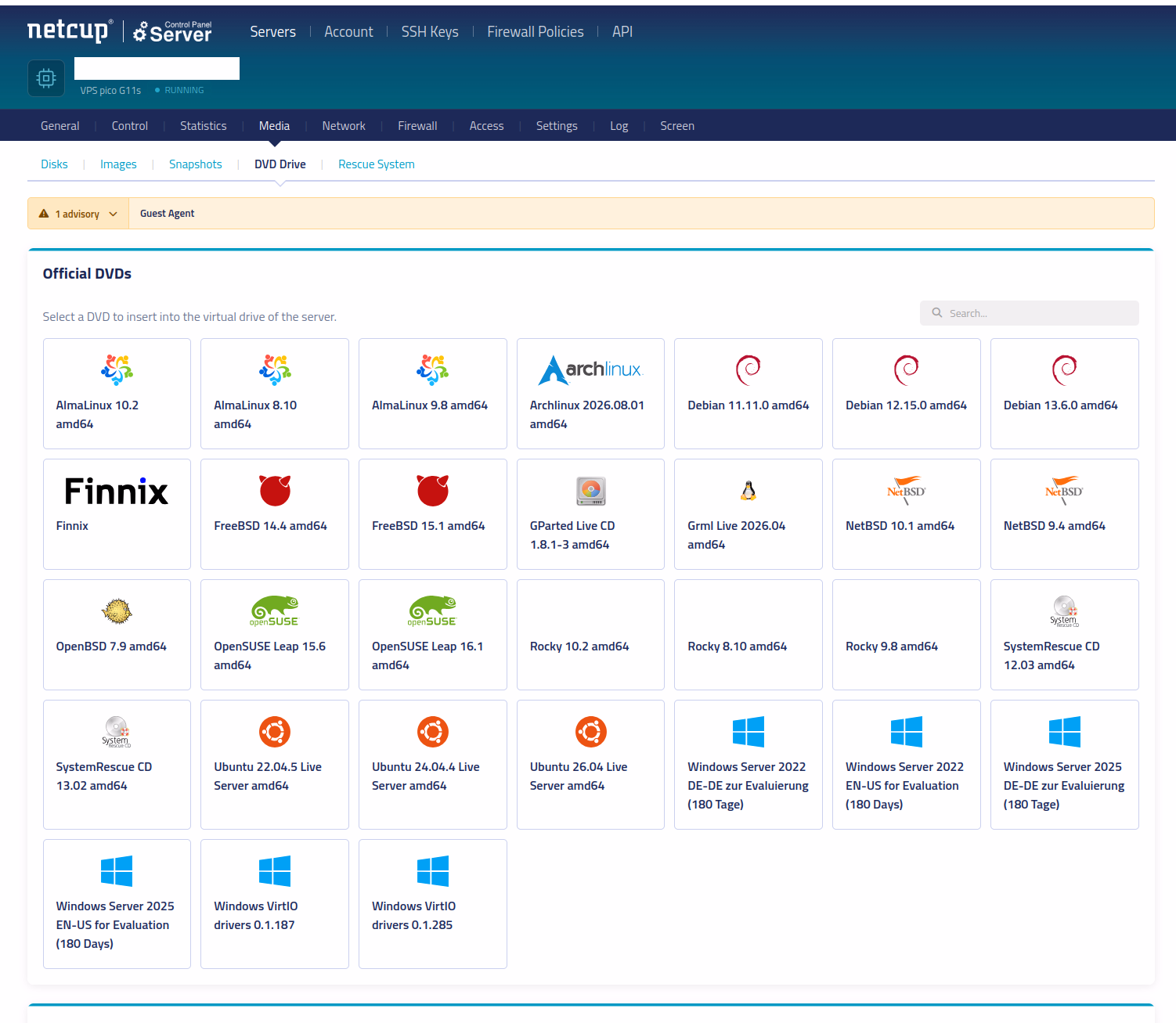This screenshot has width=1176, height=1023.
Task: Go to the Firewall tab
Action: [417, 126]
